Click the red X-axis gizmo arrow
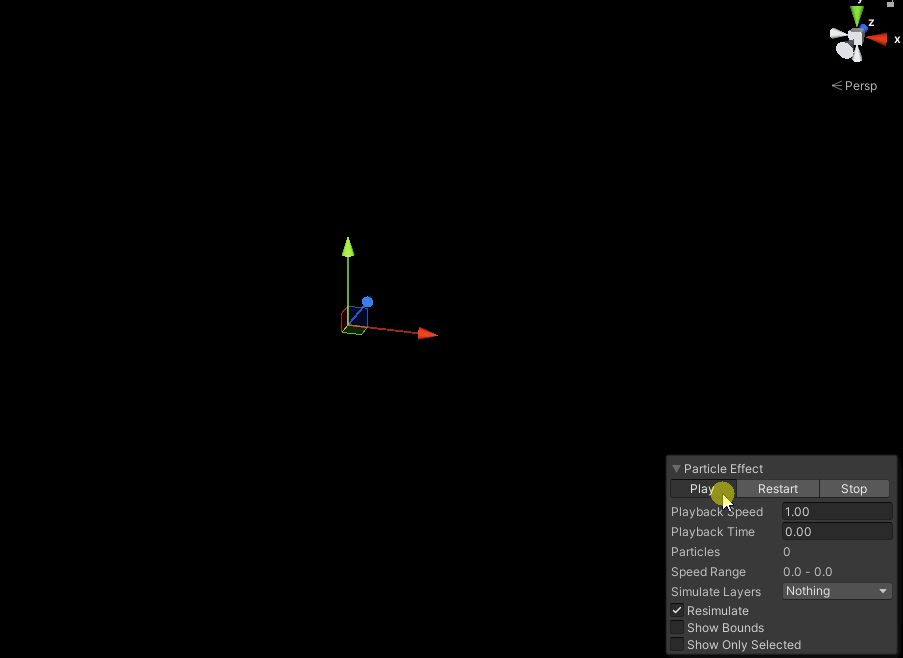The image size is (903, 658). coord(428,333)
